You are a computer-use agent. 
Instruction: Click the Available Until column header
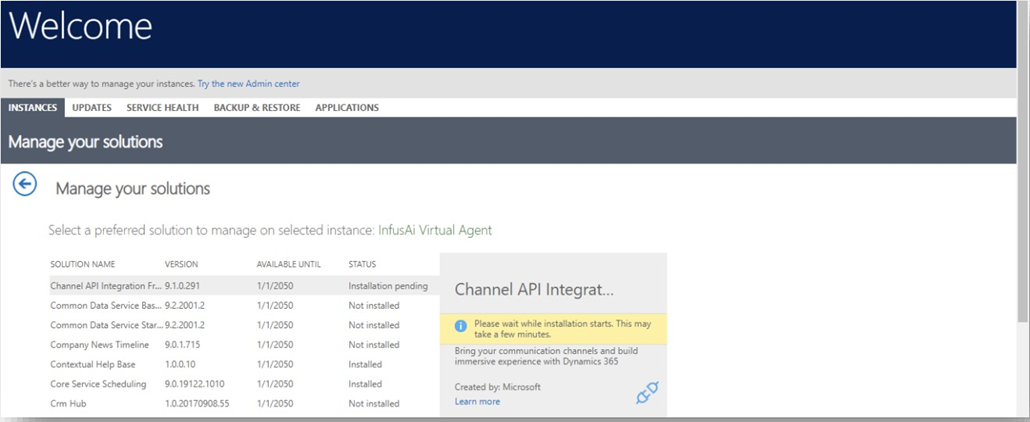pos(288,264)
